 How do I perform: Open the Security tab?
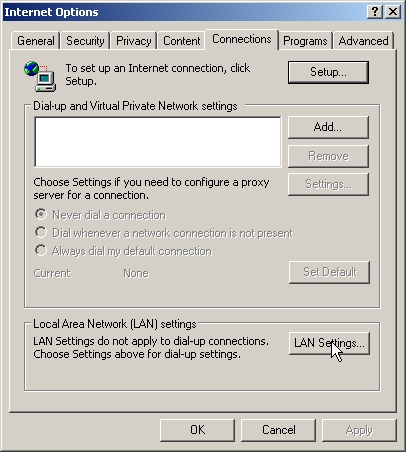(x=85, y=41)
